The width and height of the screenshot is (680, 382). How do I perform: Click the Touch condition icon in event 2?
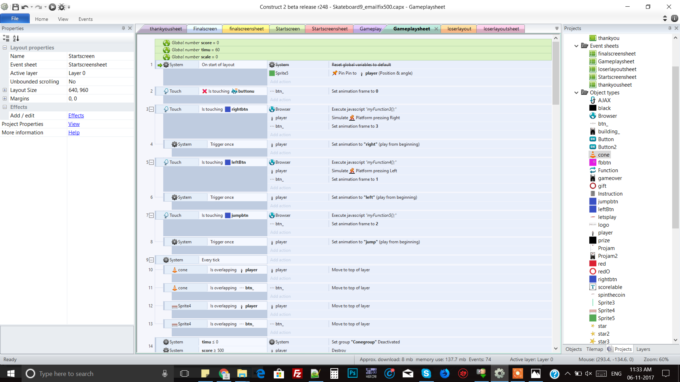pos(166,91)
